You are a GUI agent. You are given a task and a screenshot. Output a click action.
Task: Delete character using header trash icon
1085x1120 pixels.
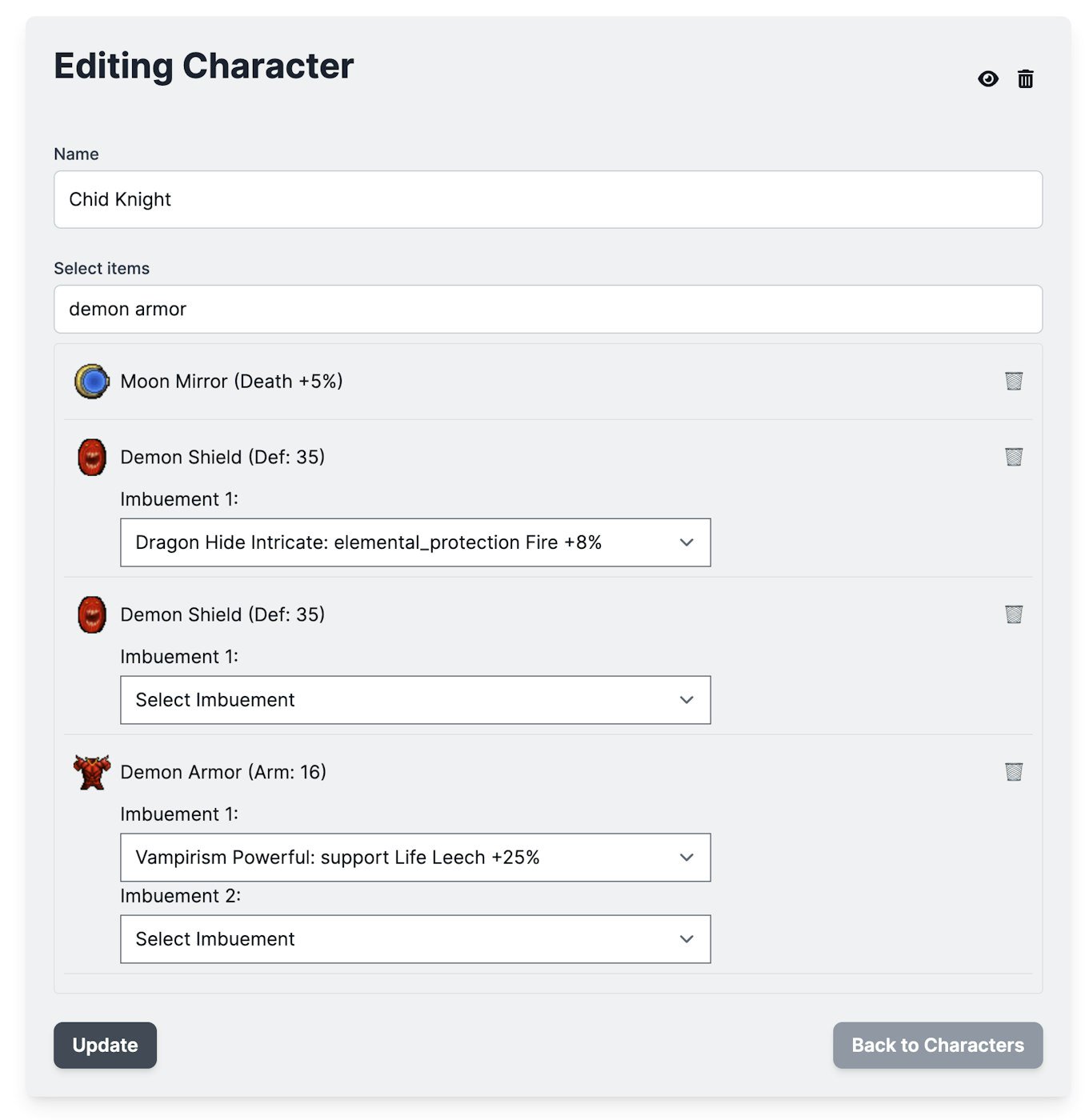(1025, 78)
